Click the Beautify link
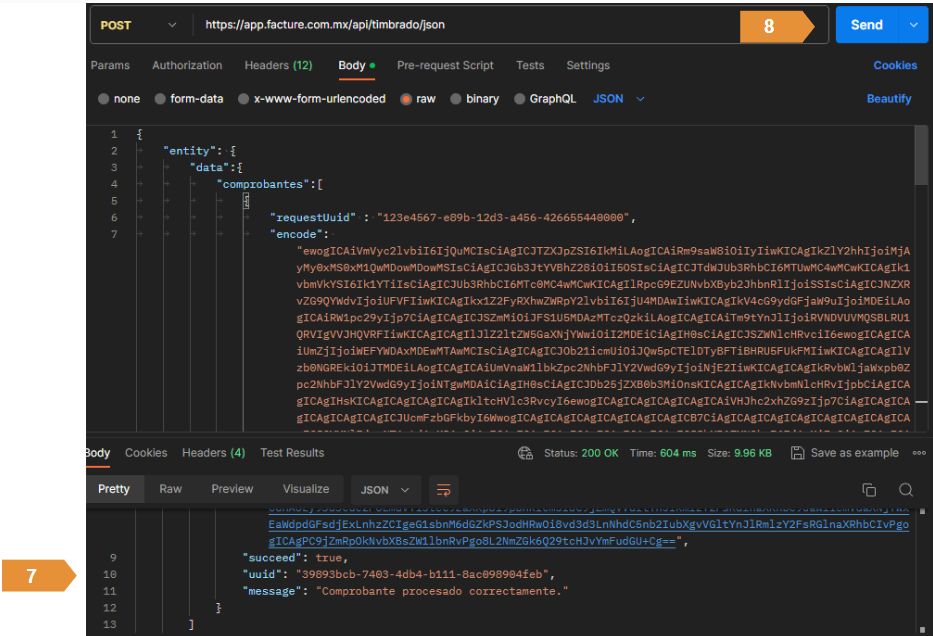 point(888,99)
